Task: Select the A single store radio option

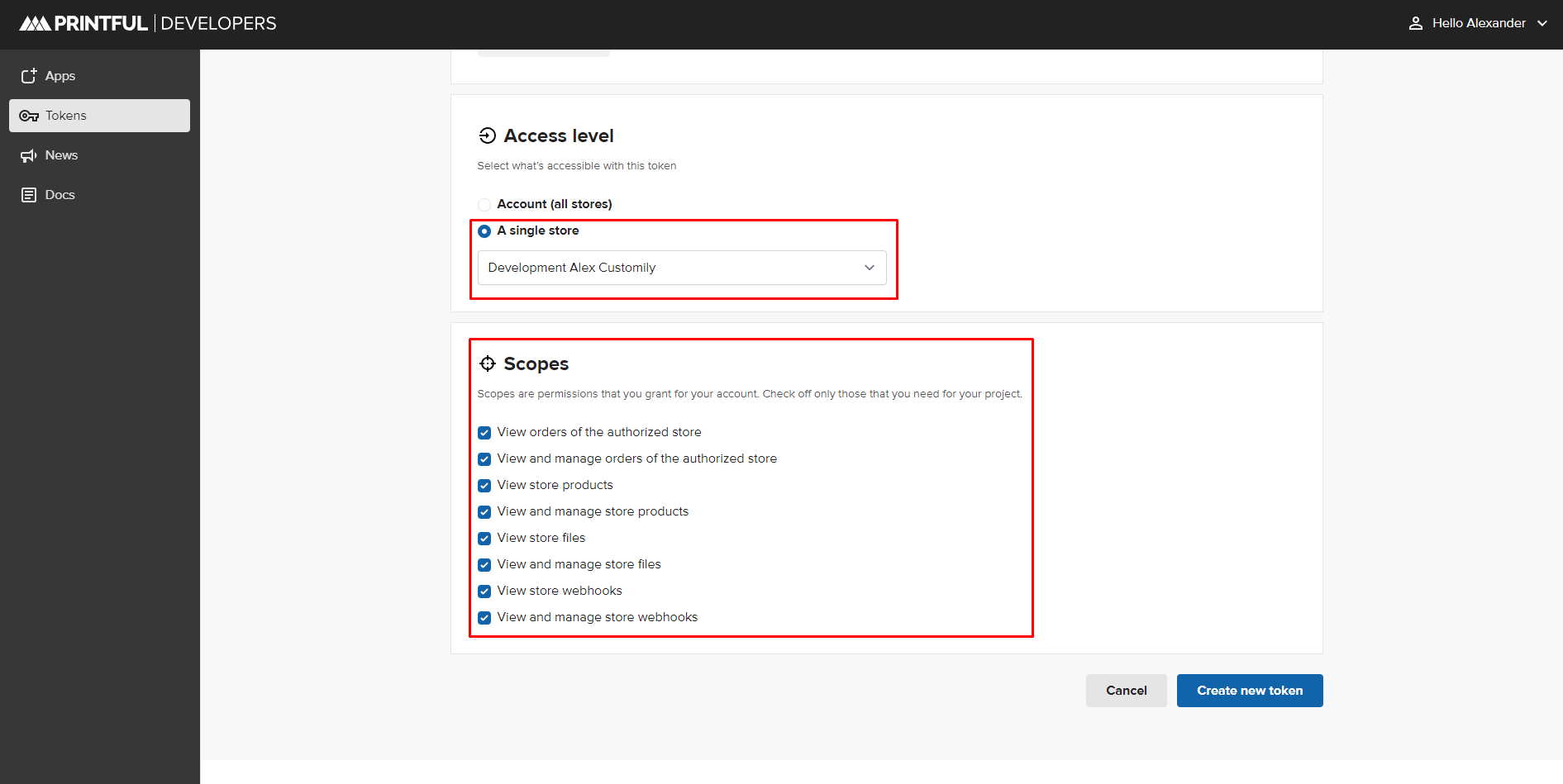Action: coord(484,231)
